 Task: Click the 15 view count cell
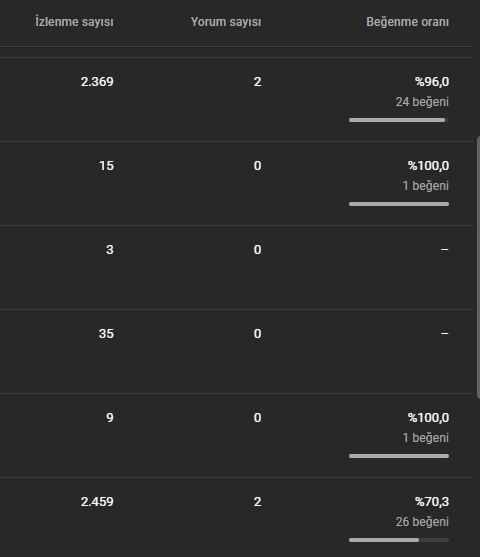[106, 166]
